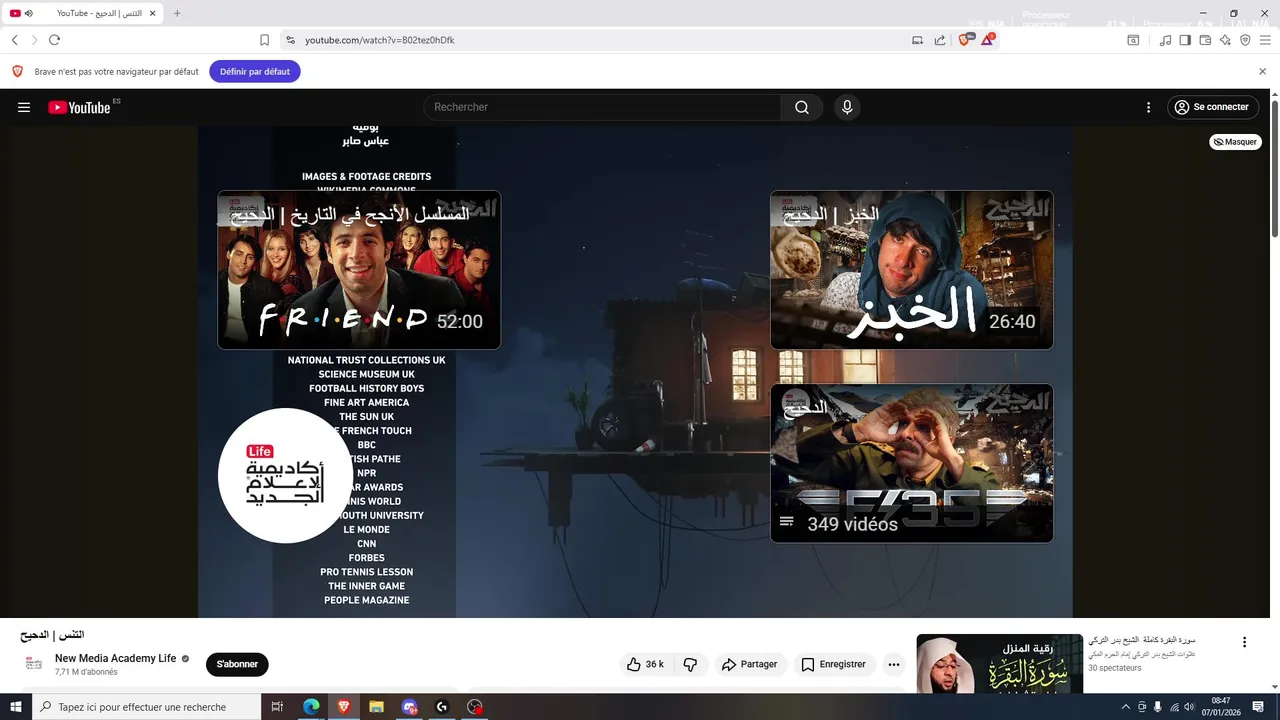Open the الخبز 26:40 end-screen video
The height and width of the screenshot is (720, 1280).
point(912,270)
